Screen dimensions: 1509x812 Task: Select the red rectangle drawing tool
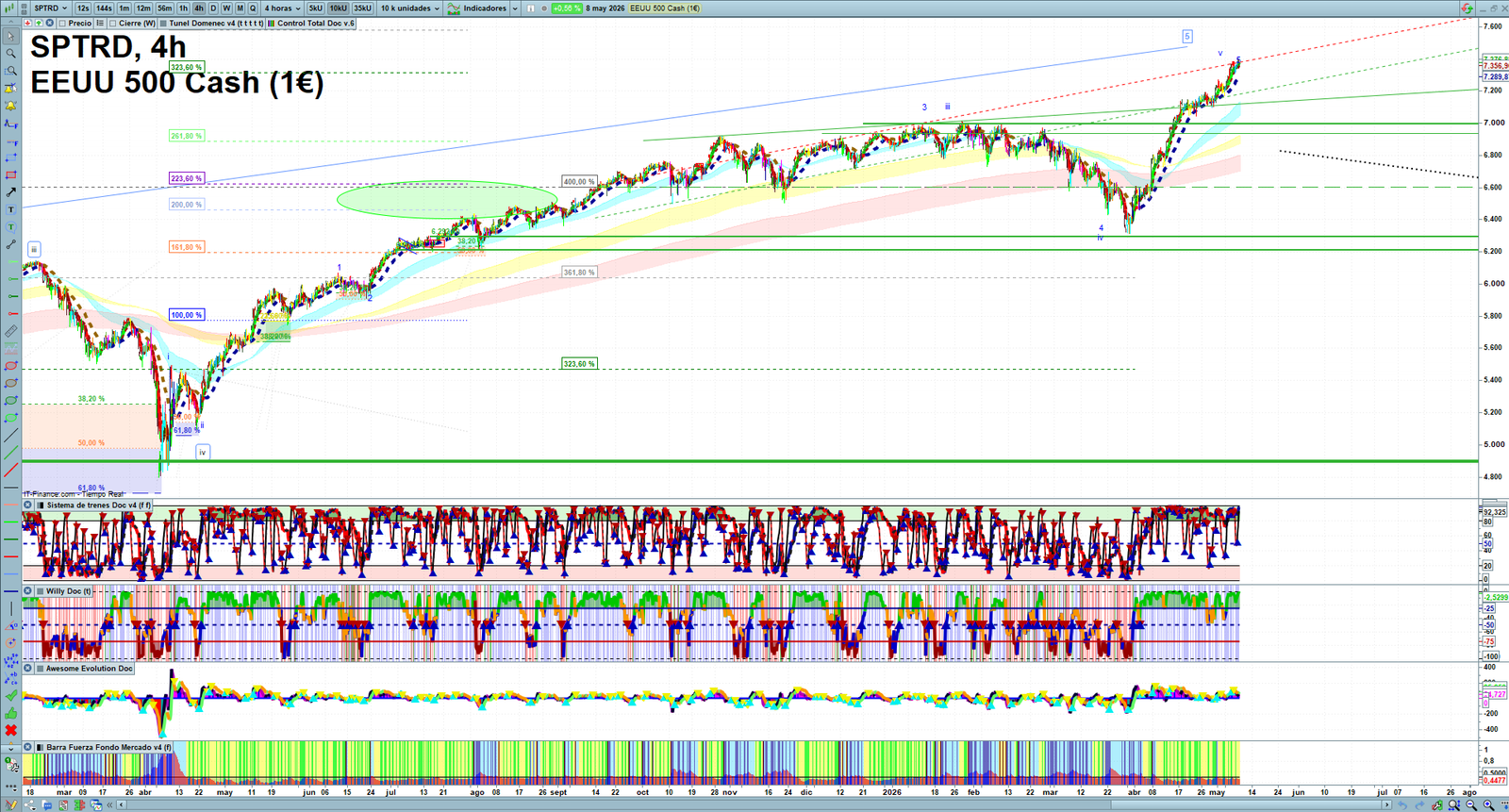(x=11, y=176)
